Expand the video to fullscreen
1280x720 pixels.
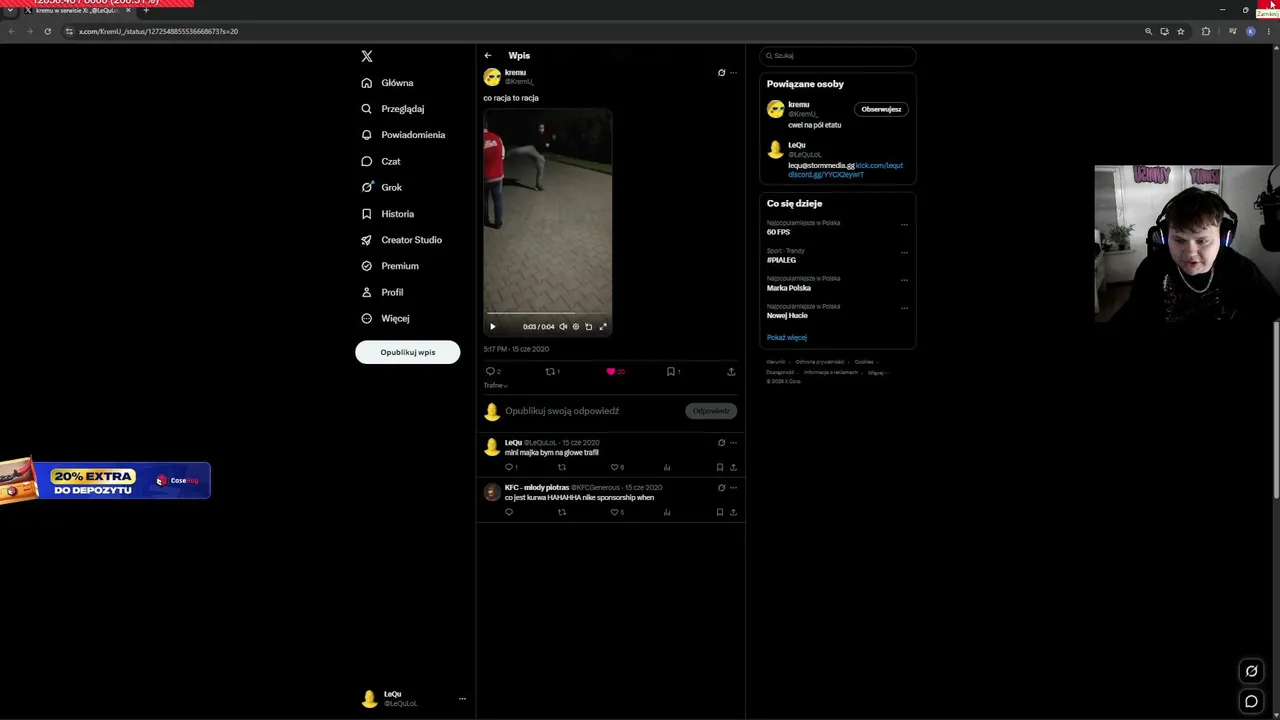tap(603, 327)
